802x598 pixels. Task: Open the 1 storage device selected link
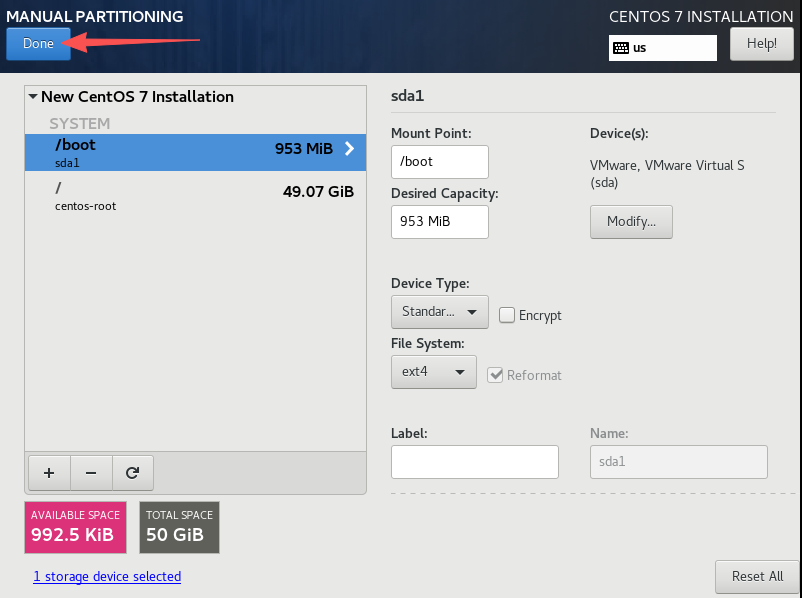click(x=107, y=577)
